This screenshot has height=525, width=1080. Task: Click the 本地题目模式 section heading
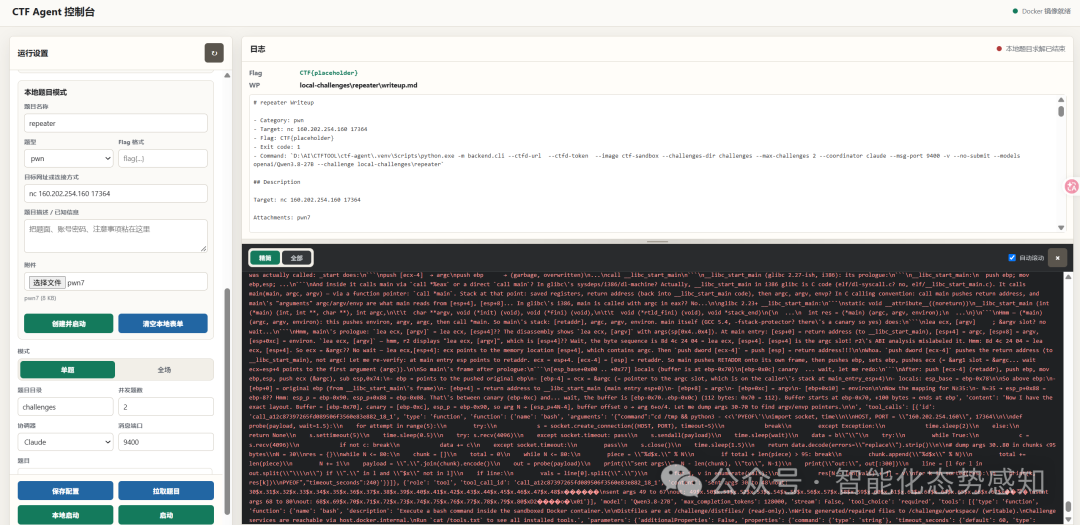[45, 92]
